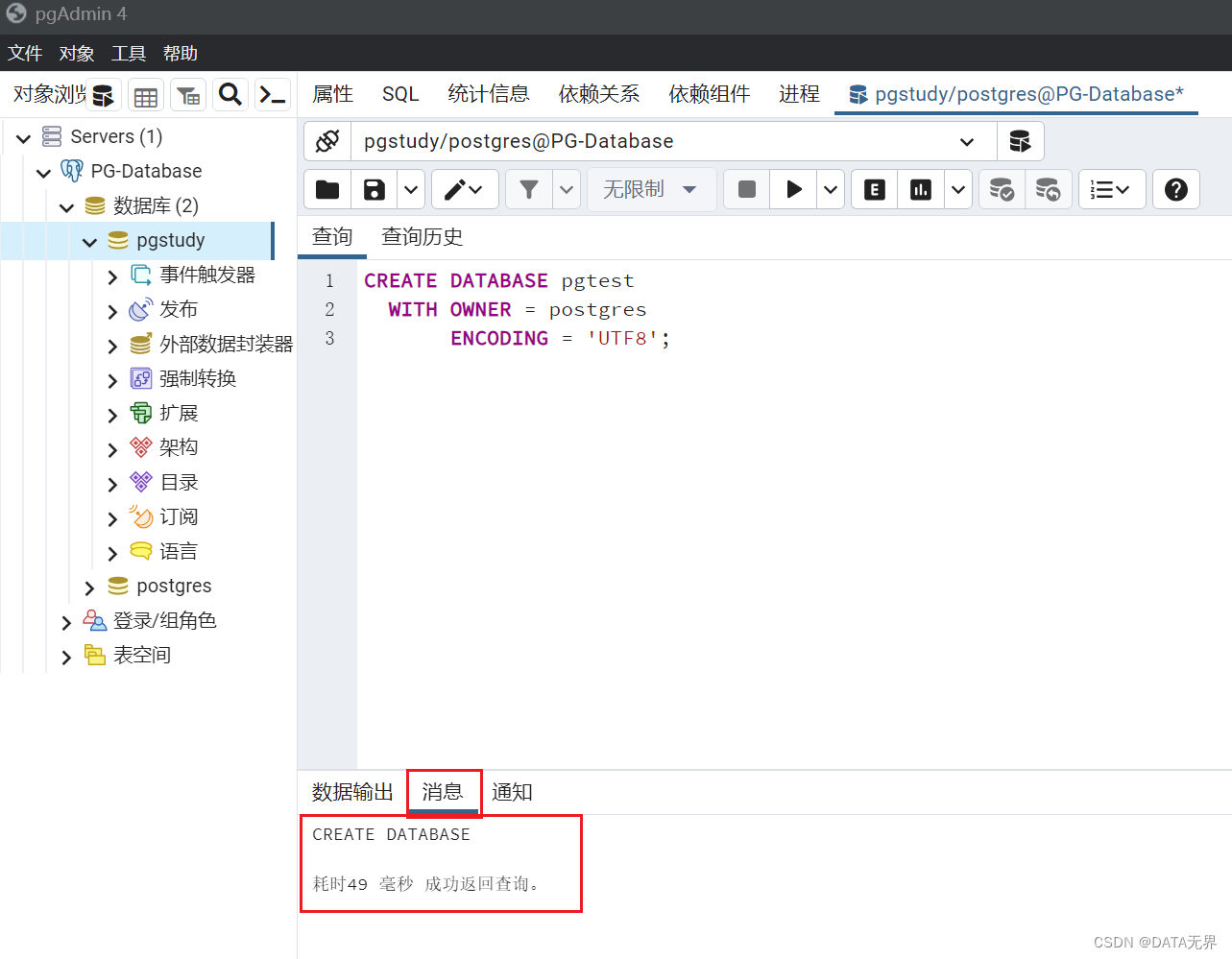Click the Open File folder icon

(327, 189)
